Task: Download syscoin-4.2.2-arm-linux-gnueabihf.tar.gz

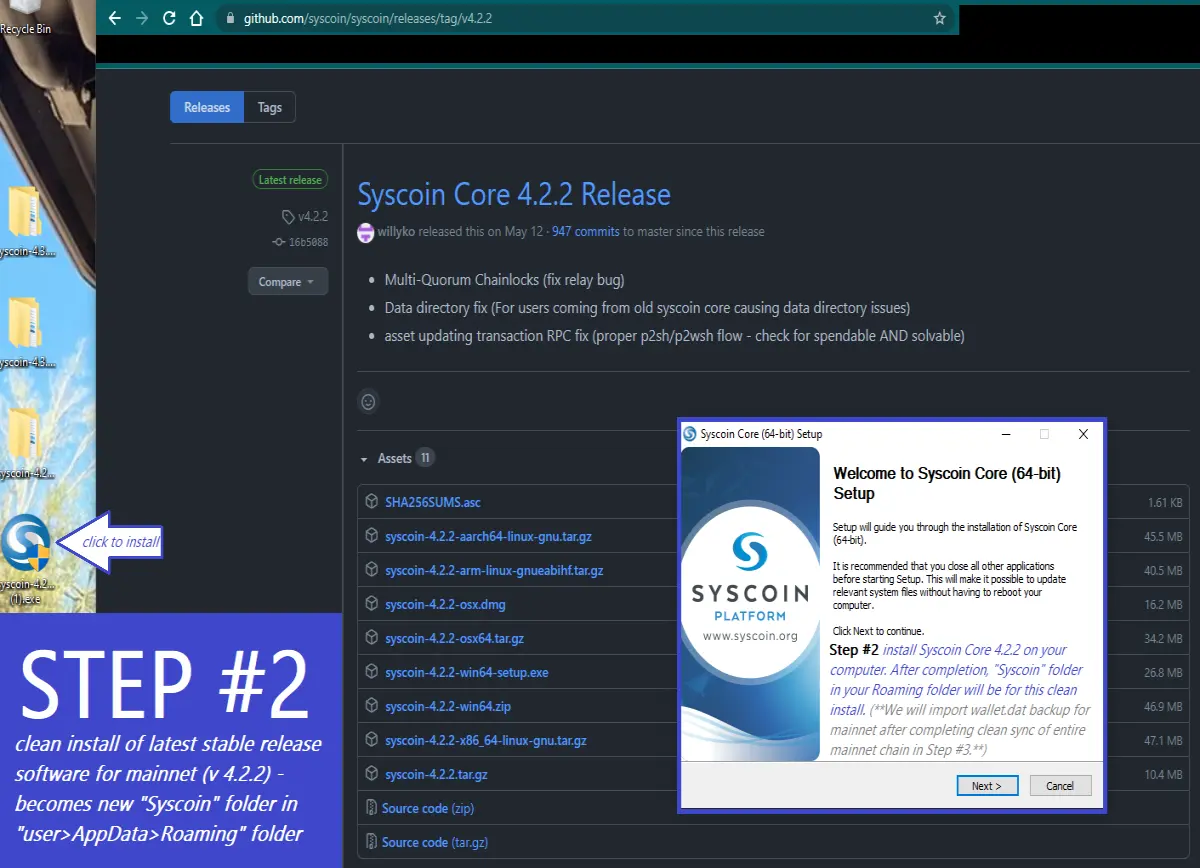Action: (x=494, y=570)
